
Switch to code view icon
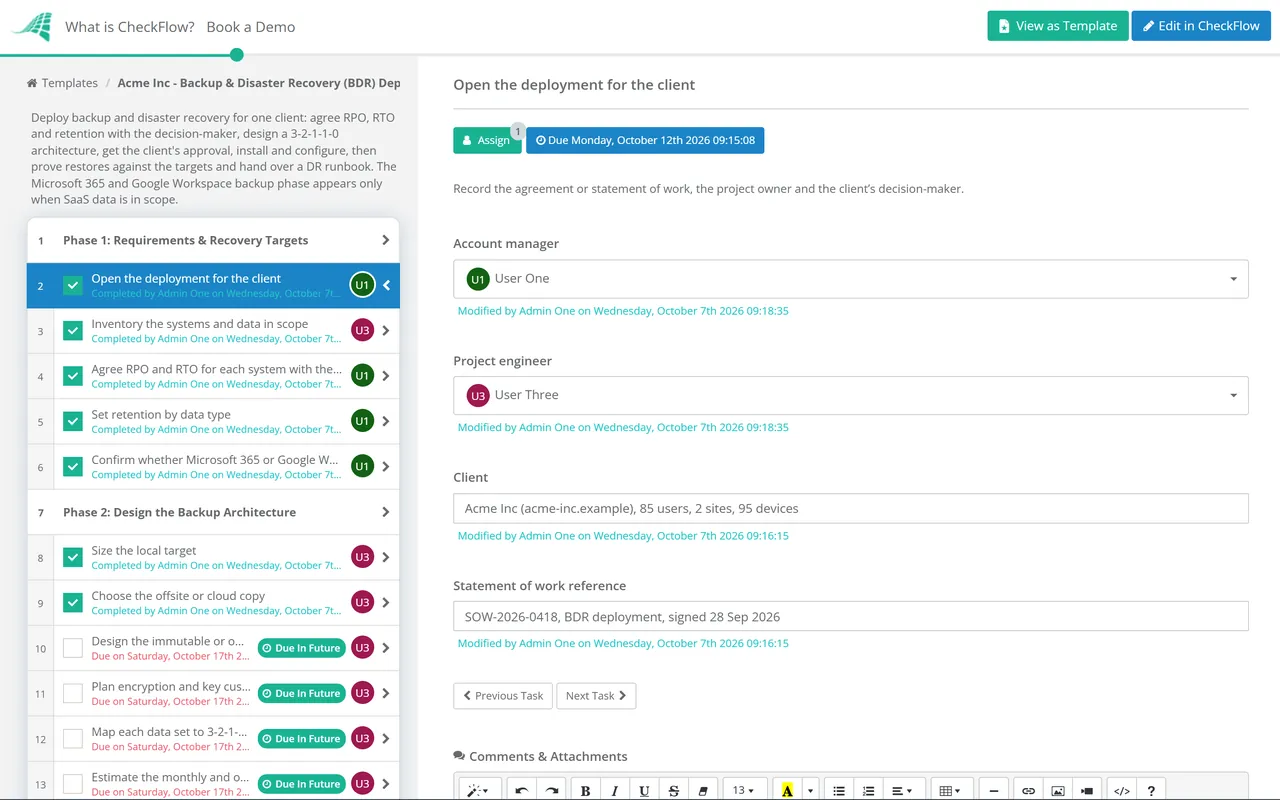tap(1122, 790)
